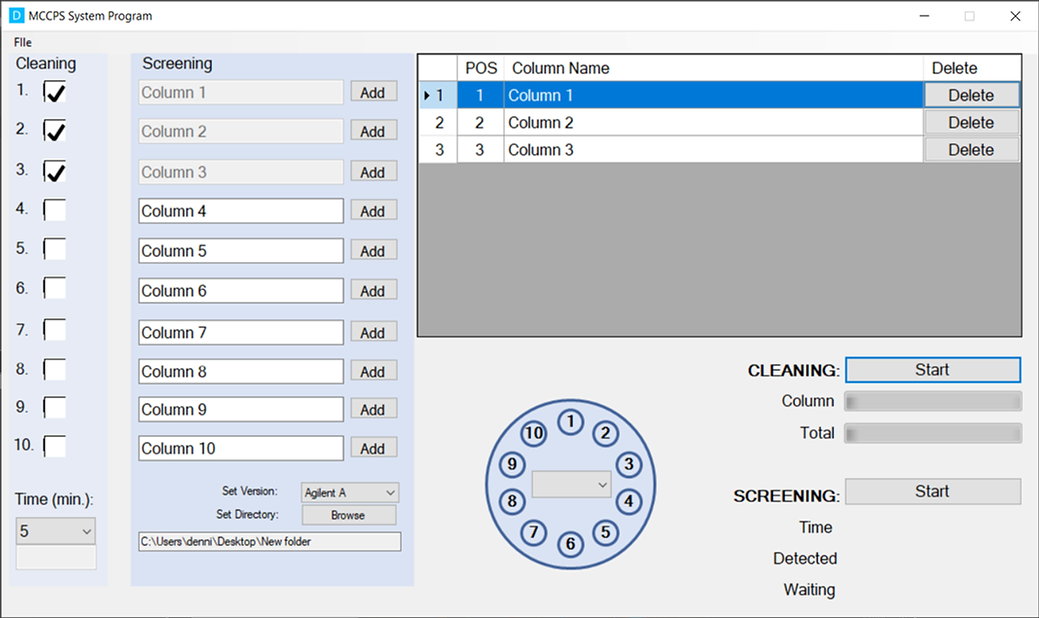Select position 5 on the carousel dial
The height and width of the screenshot is (618, 1039).
click(x=605, y=534)
